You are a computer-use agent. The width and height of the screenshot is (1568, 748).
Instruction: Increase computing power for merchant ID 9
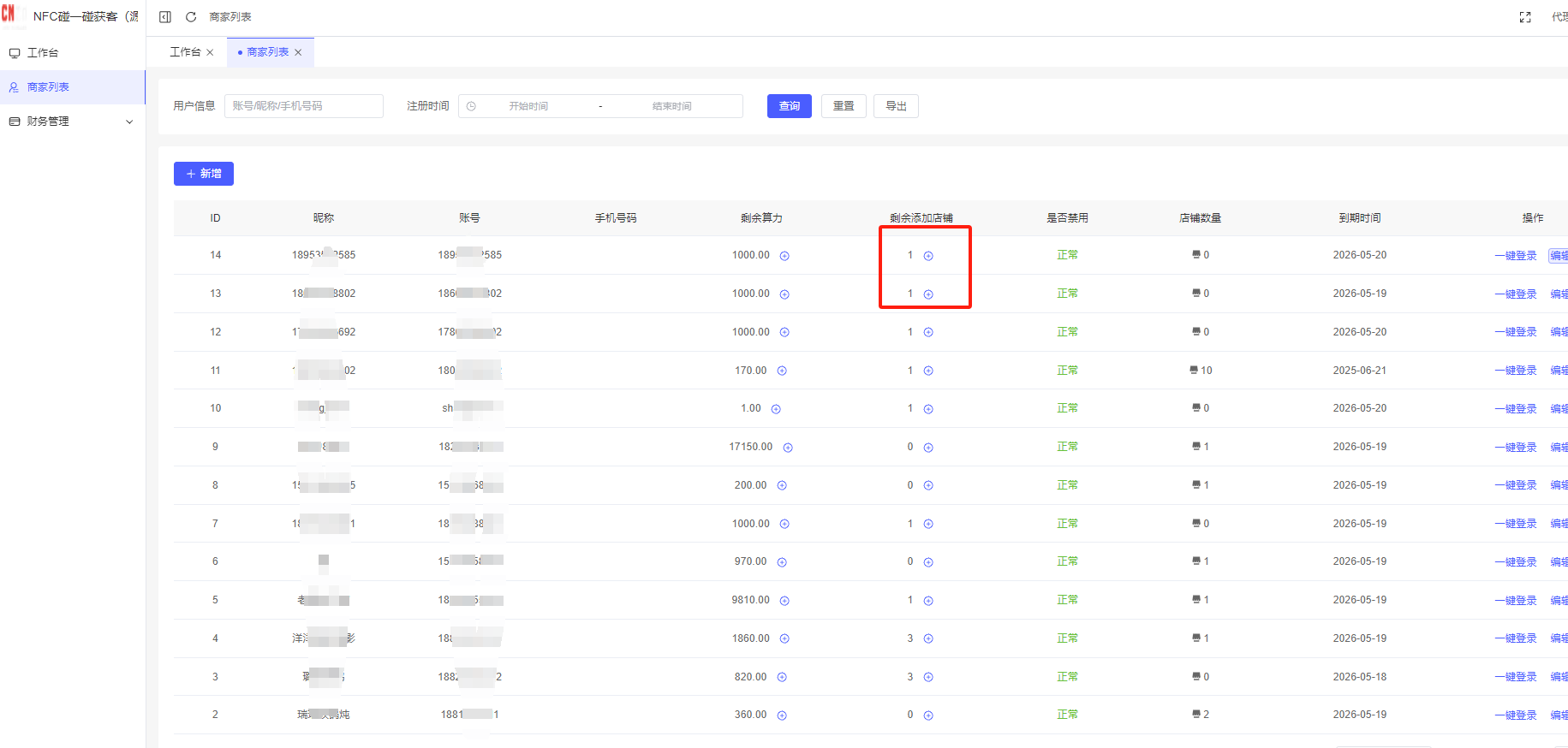click(x=788, y=448)
